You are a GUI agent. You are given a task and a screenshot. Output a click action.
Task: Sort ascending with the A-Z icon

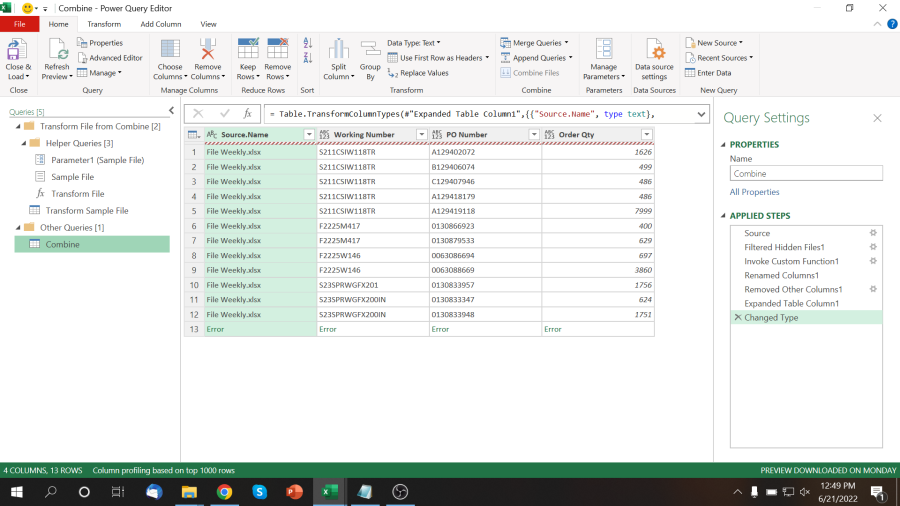(x=308, y=43)
